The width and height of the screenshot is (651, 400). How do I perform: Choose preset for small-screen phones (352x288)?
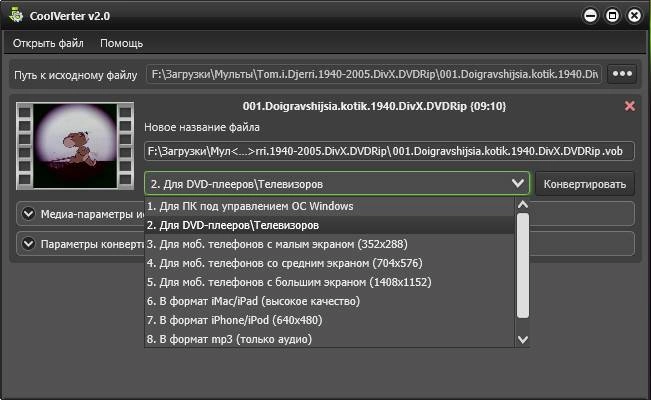(329, 244)
